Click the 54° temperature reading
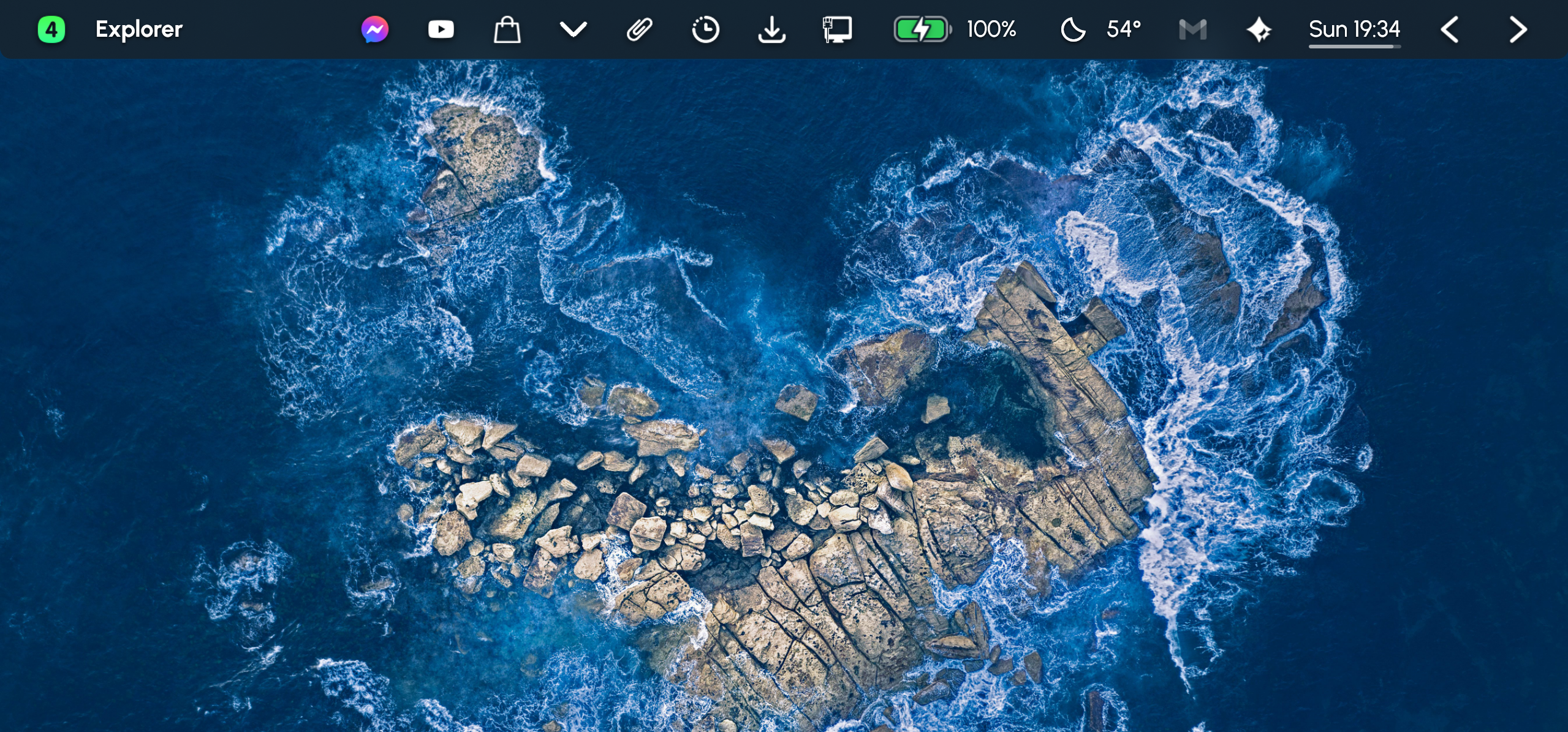This screenshot has height=732, width=1568. [1124, 29]
